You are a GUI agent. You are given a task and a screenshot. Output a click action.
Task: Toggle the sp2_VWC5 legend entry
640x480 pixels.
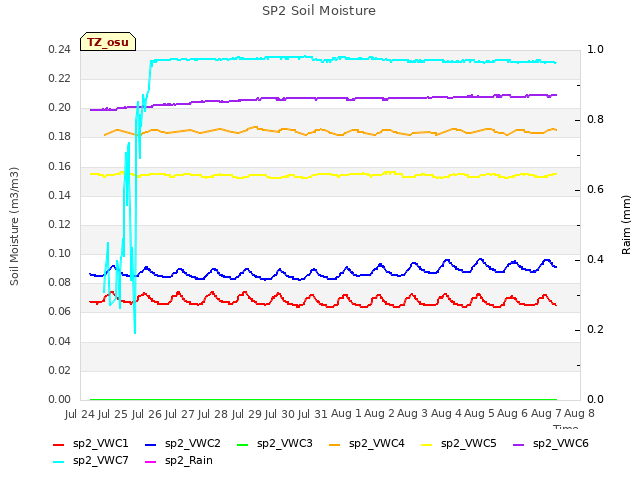[x=459, y=444]
